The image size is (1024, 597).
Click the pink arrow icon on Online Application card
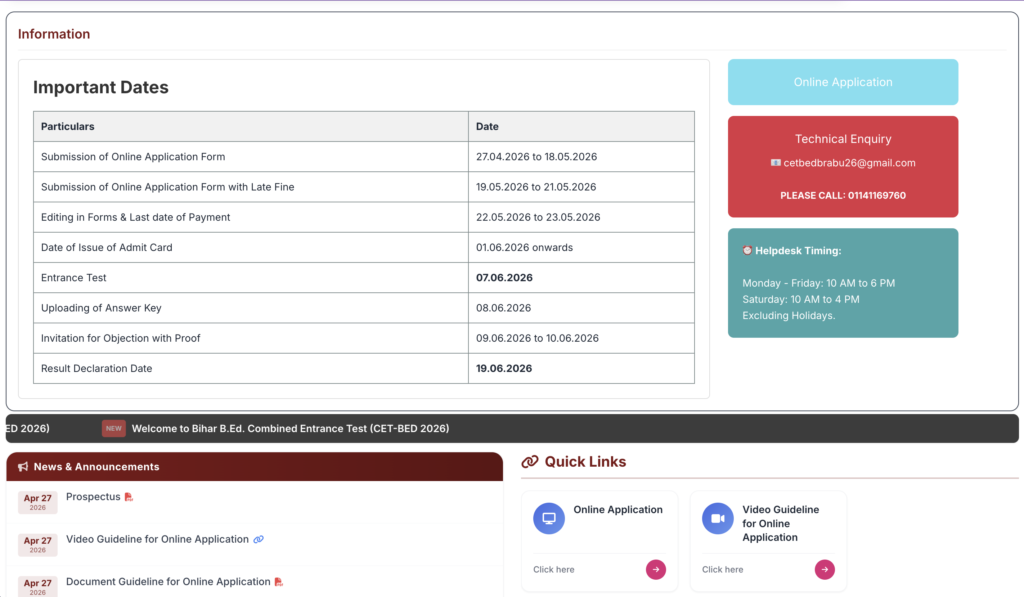tap(655, 569)
